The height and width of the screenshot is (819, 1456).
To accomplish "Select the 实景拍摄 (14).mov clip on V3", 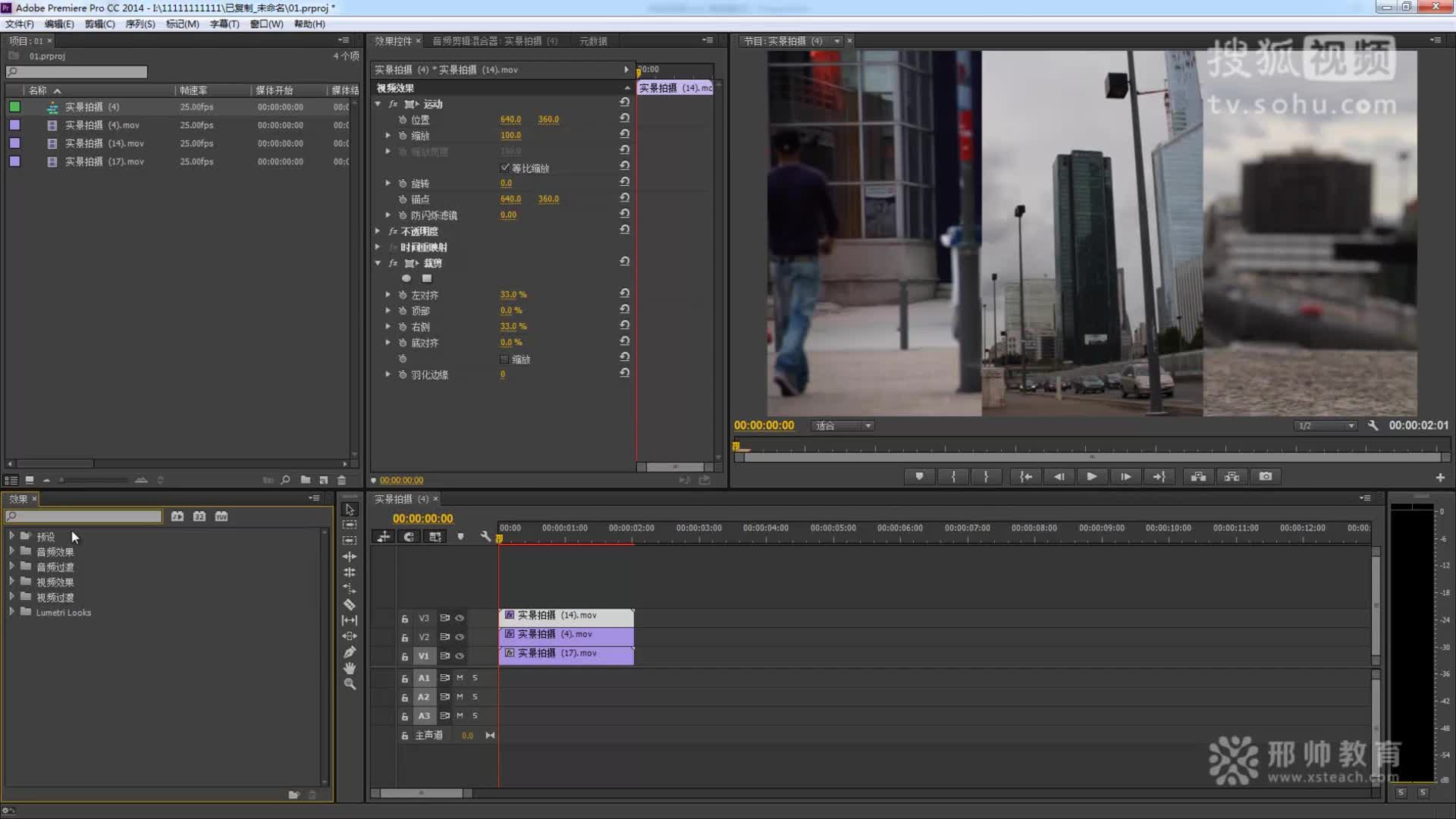I will 566,616.
